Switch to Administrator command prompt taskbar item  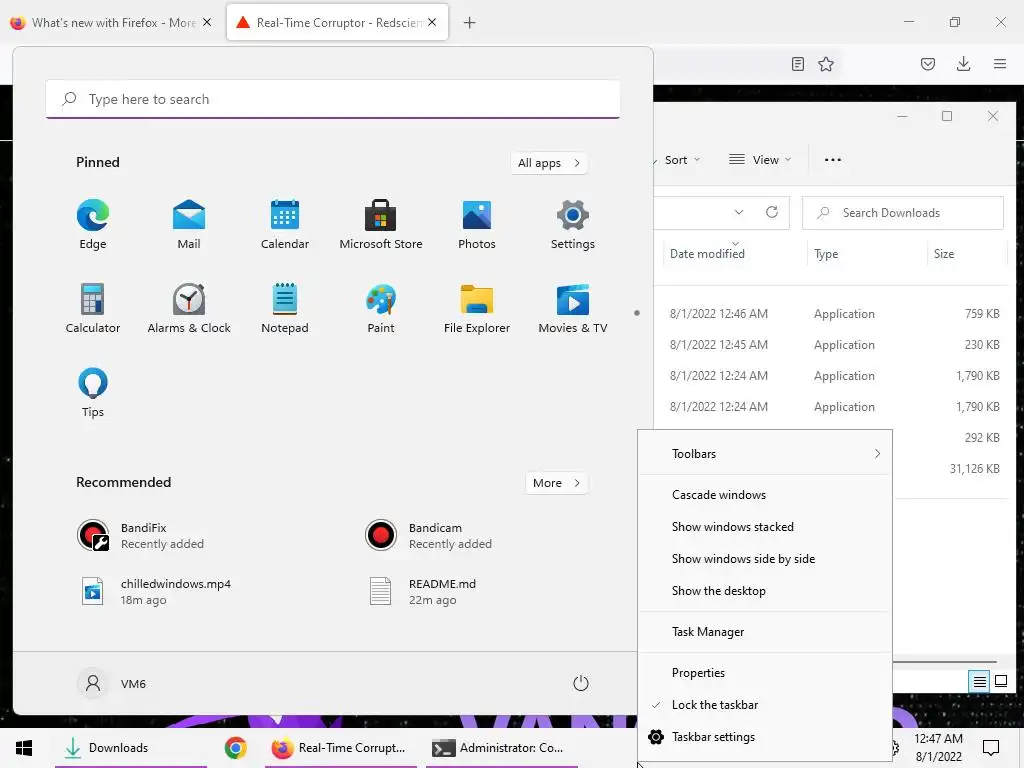pyautogui.click(x=502, y=748)
